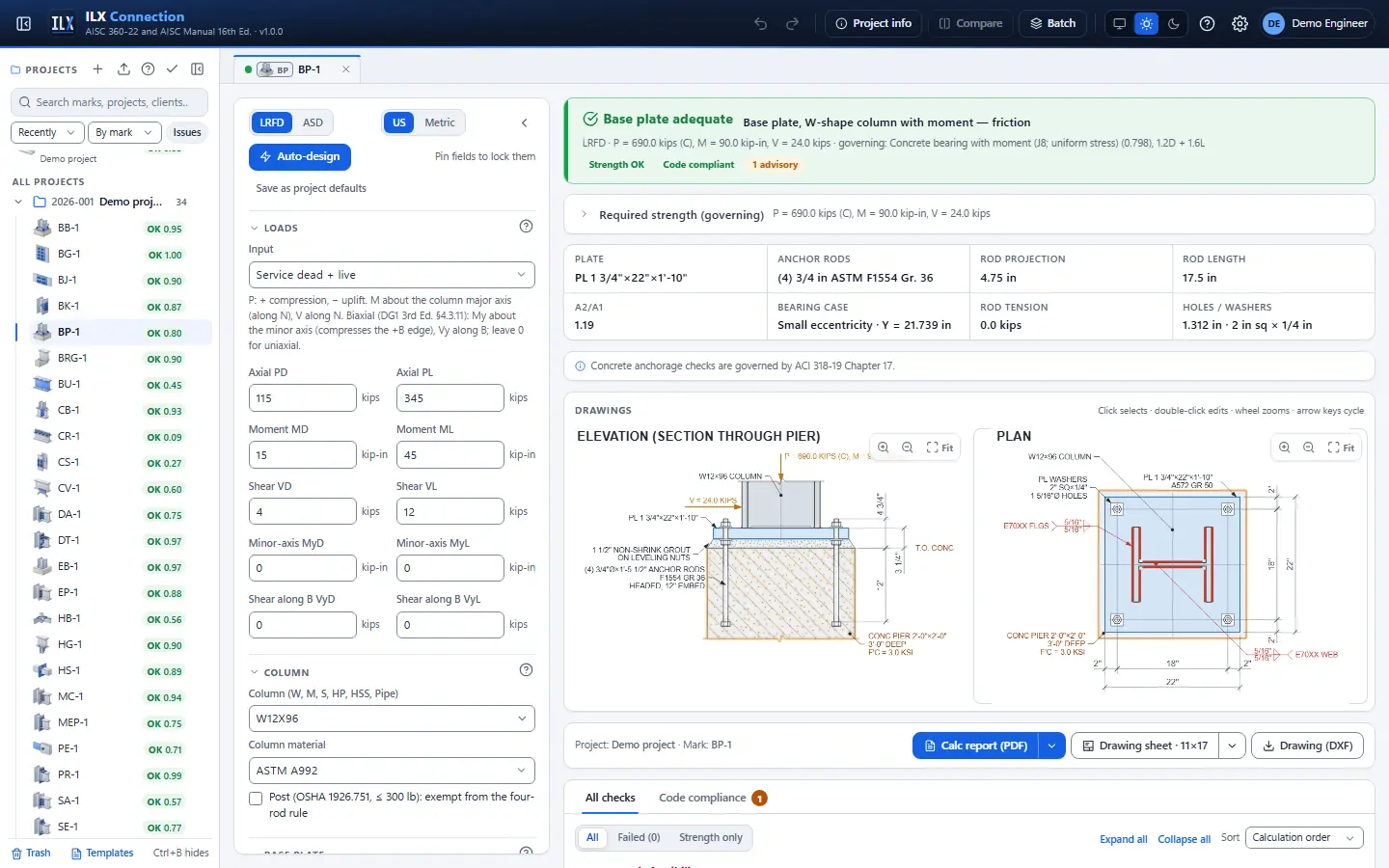Add a new project with plus icon
The width and height of the screenshot is (1389, 868).
[x=97, y=69]
